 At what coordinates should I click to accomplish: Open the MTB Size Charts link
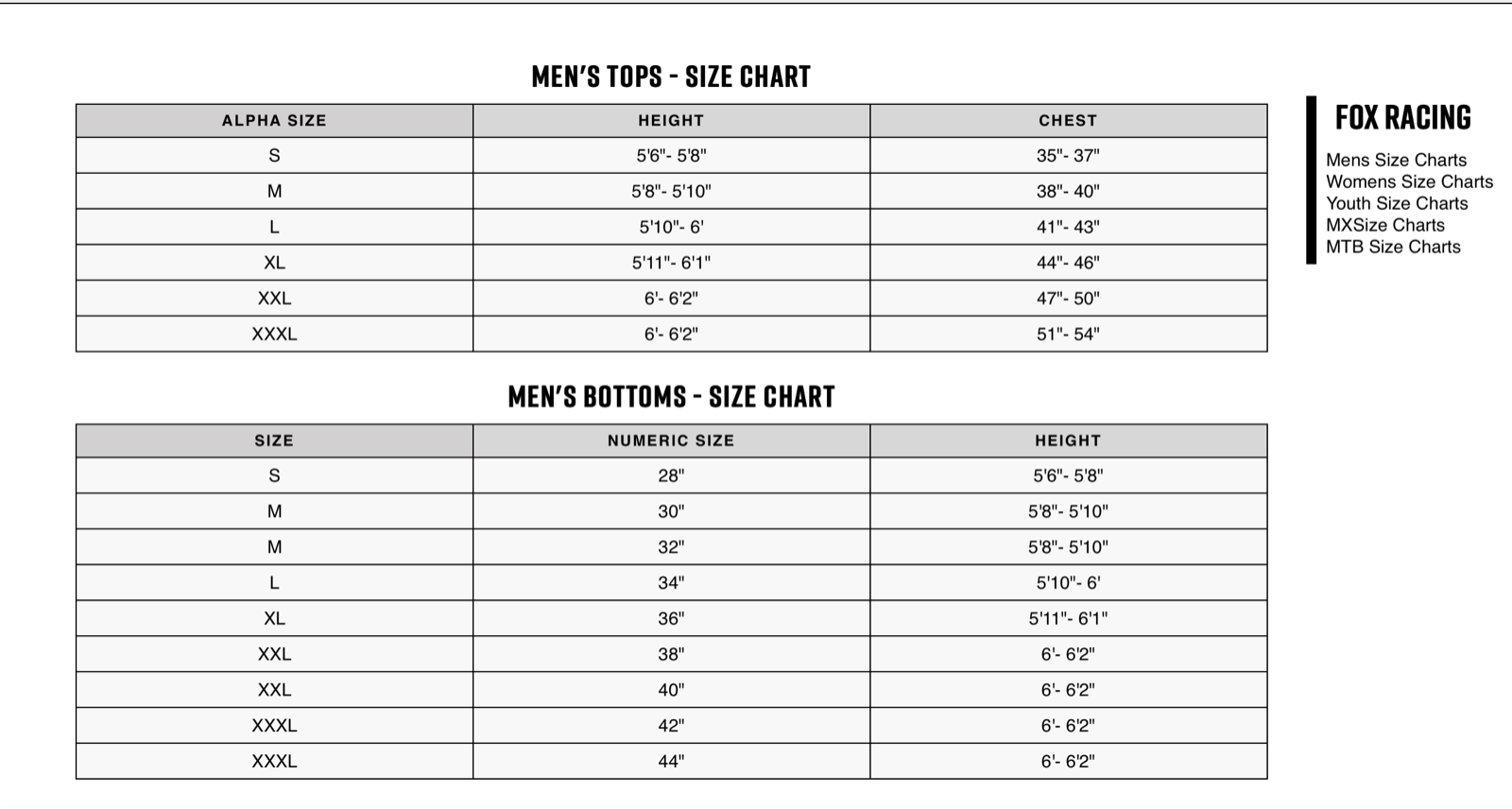tap(1393, 247)
